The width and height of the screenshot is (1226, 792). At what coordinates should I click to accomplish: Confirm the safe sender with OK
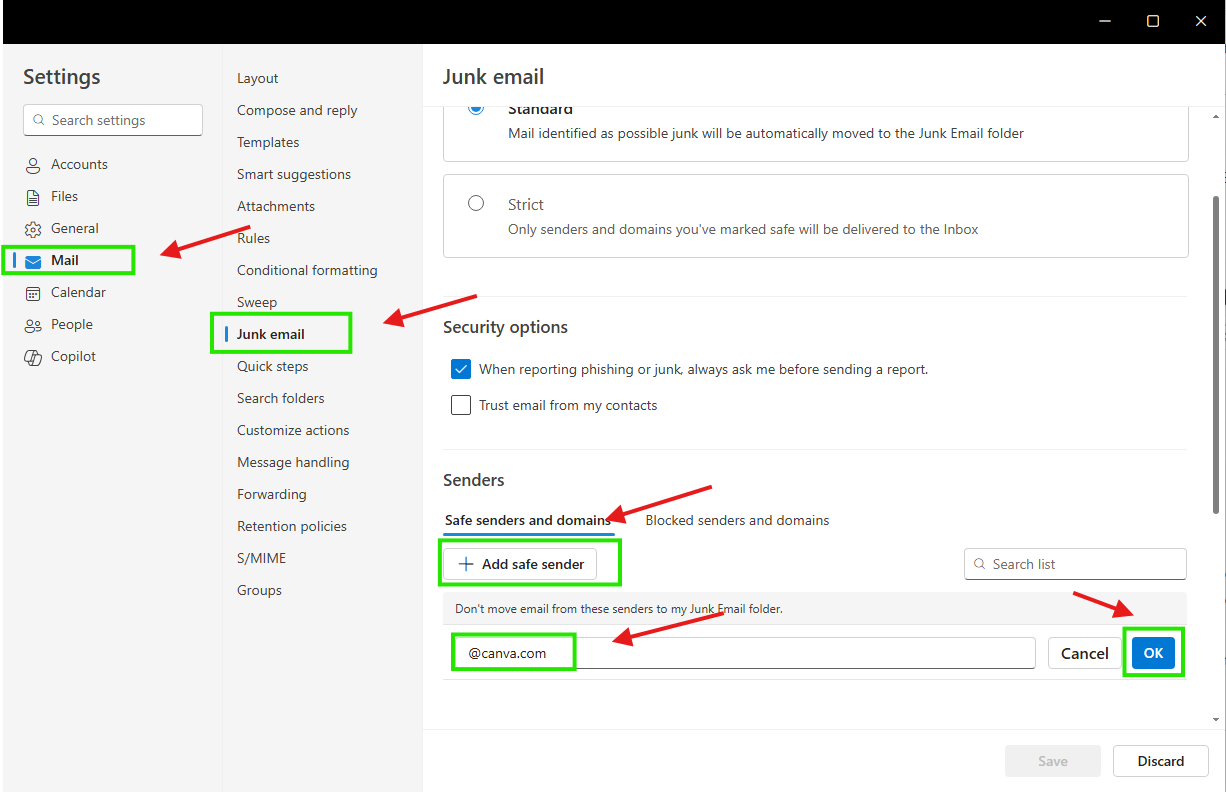pyautogui.click(x=1153, y=653)
